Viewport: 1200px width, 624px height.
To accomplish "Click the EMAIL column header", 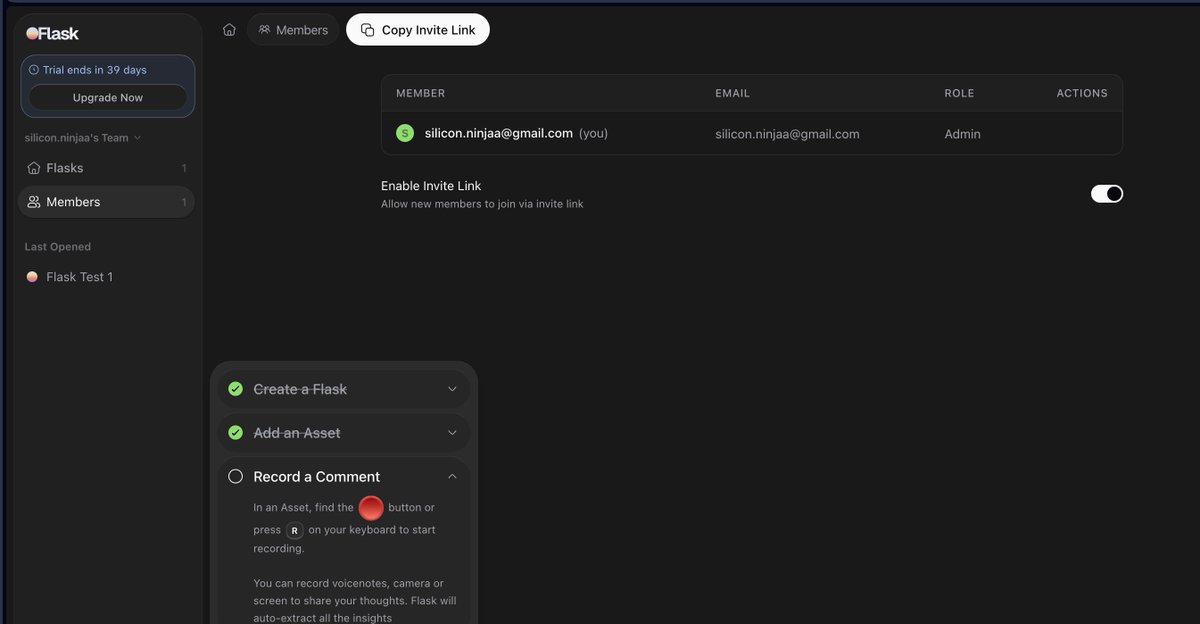I will (x=732, y=93).
